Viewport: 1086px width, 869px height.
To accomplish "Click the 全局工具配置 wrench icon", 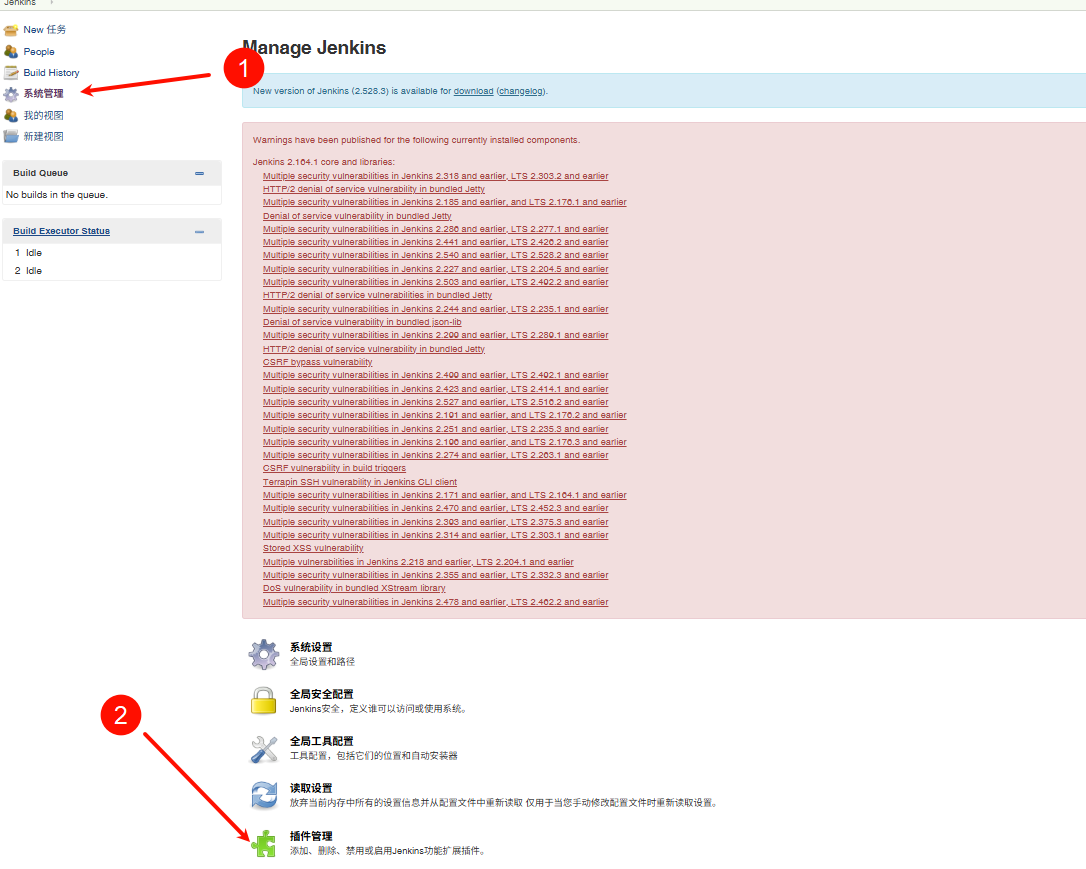I will (x=264, y=749).
